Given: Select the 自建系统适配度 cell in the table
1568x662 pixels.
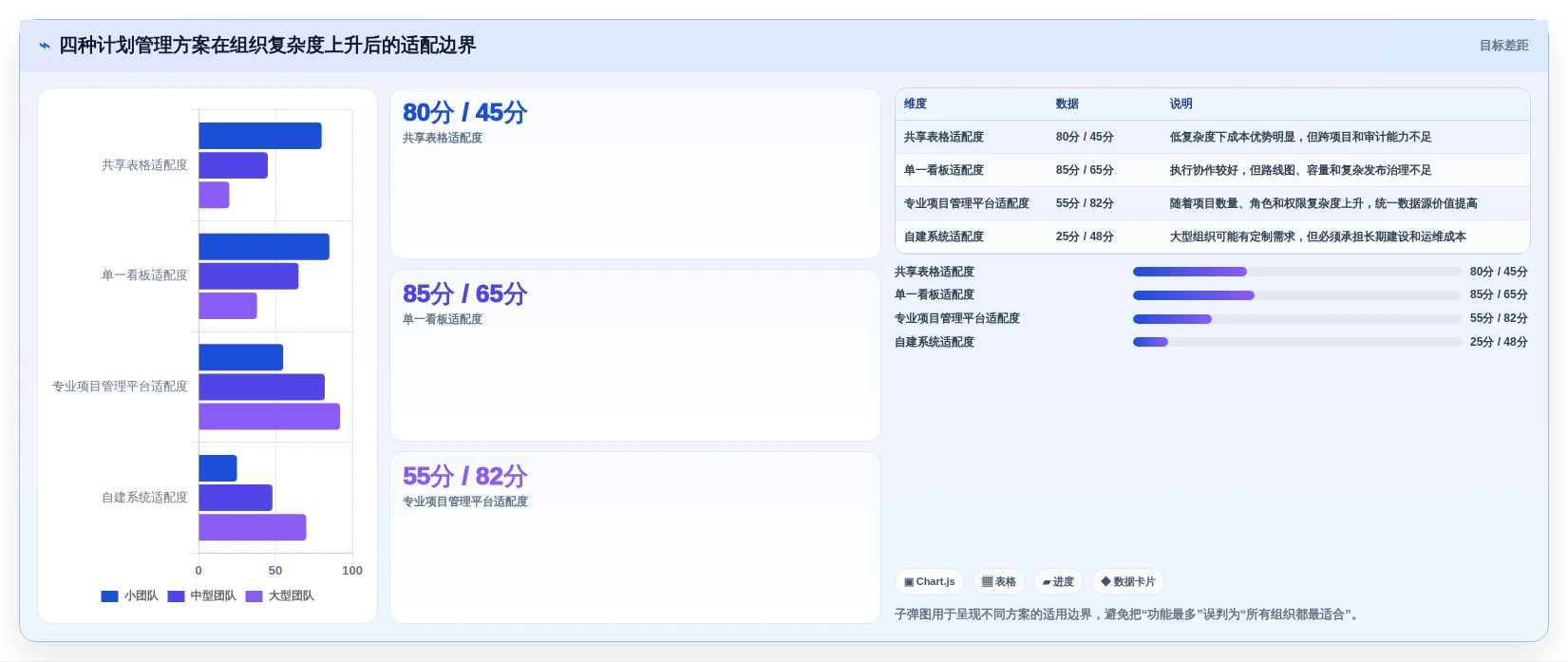Looking at the screenshot, I should pos(944,237).
